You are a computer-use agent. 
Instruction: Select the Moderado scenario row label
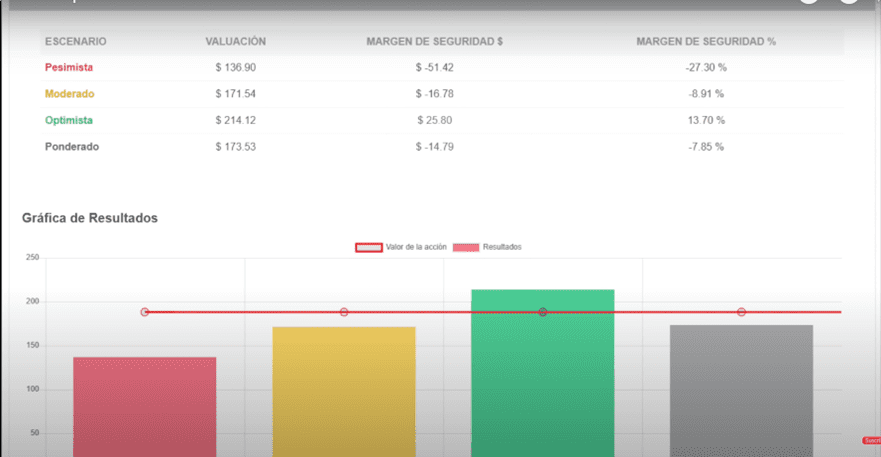[69, 94]
